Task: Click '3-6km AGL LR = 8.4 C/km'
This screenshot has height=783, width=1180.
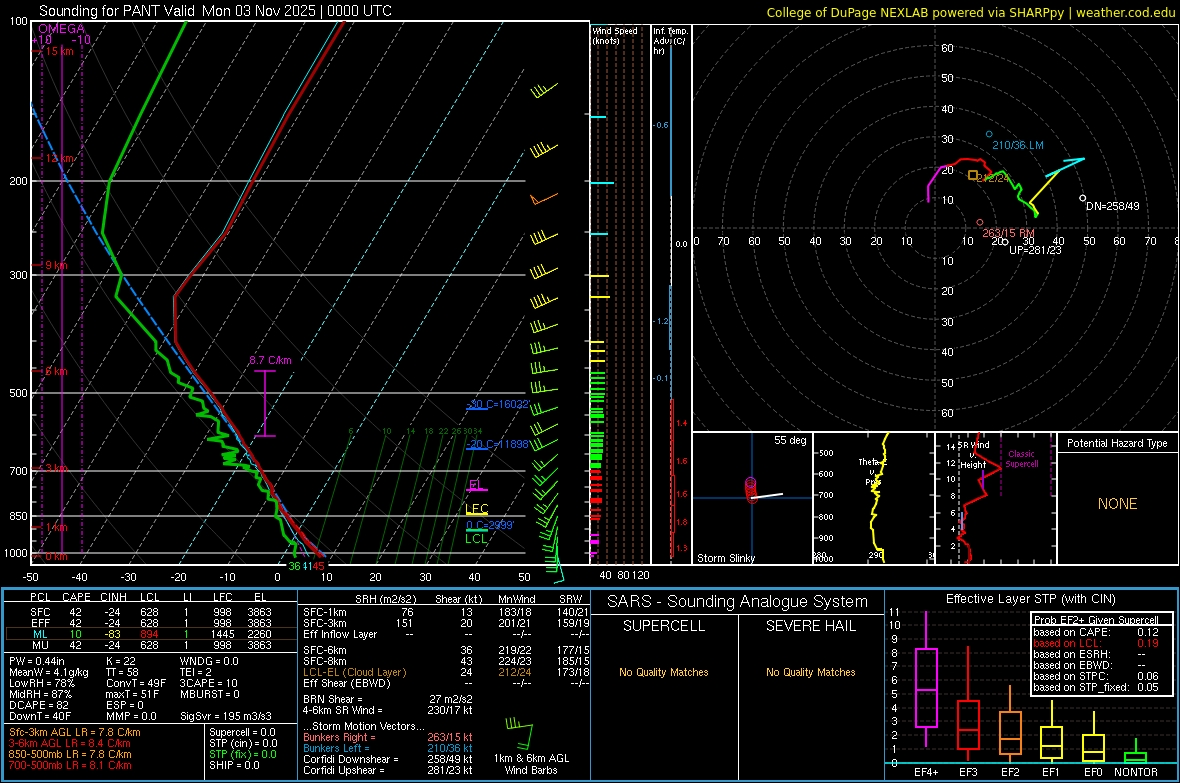Action: (x=70, y=743)
